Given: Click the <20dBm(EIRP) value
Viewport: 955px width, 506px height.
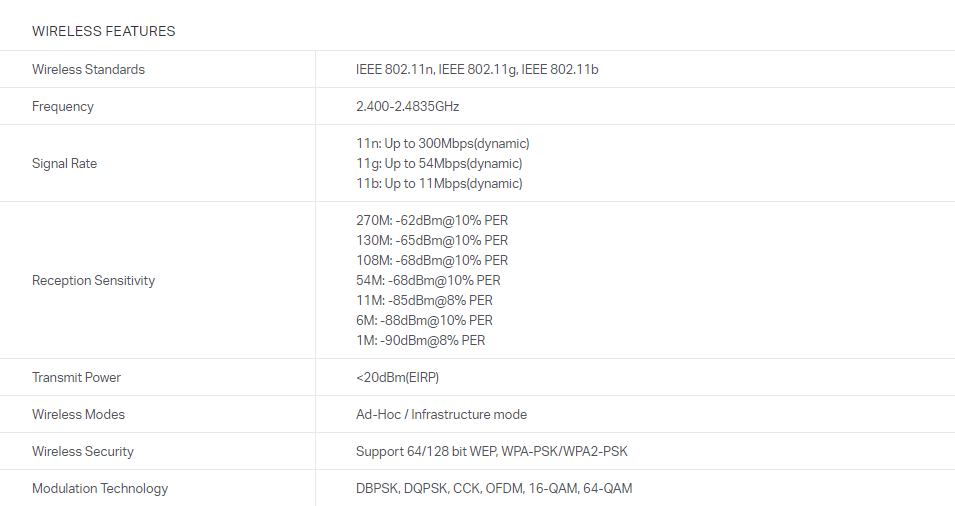Looking at the screenshot, I should (x=397, y=377).
